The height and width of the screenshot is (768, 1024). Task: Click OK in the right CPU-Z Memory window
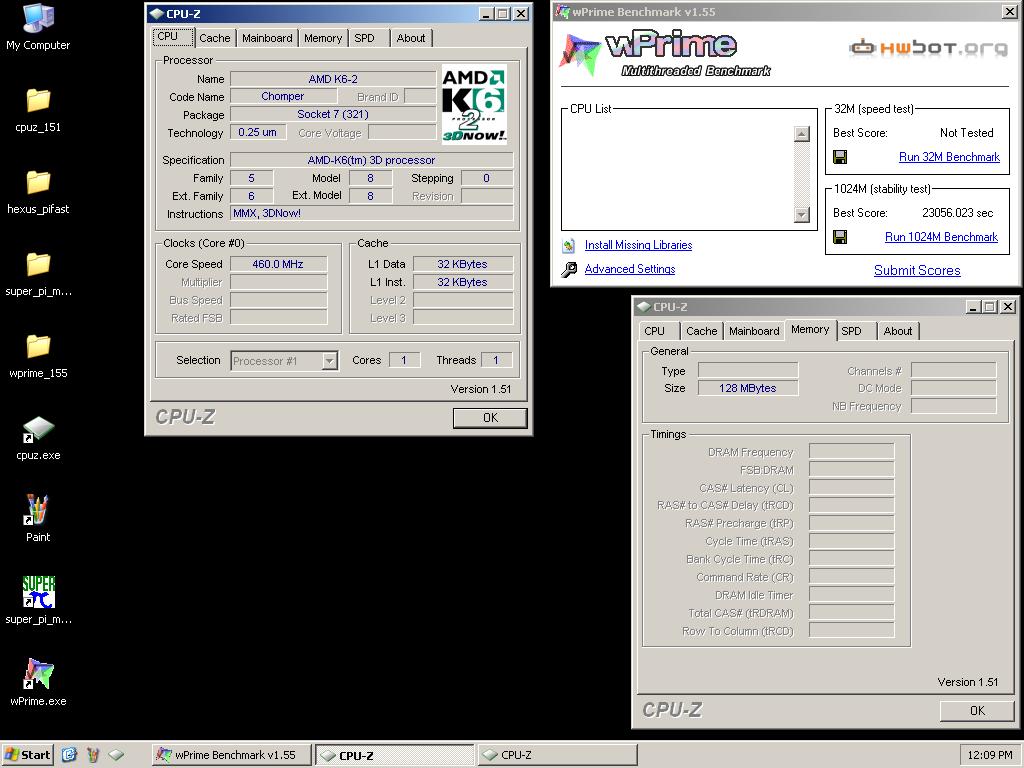pyautogui.click(x=977, y=711)
